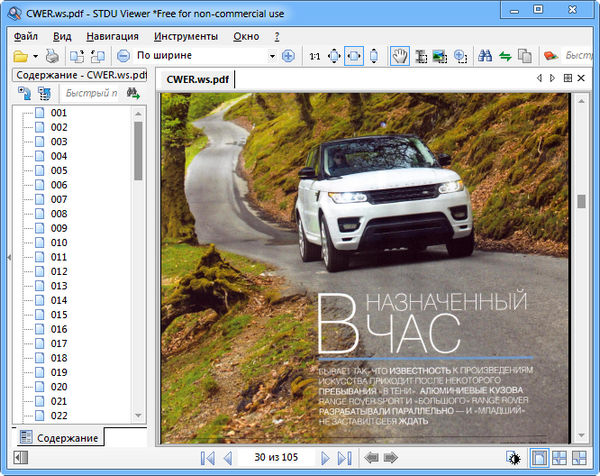600x476 pixels.
Task: Switch to the CWER.ws.pdf document tab
Action: [x=195, y=79]
